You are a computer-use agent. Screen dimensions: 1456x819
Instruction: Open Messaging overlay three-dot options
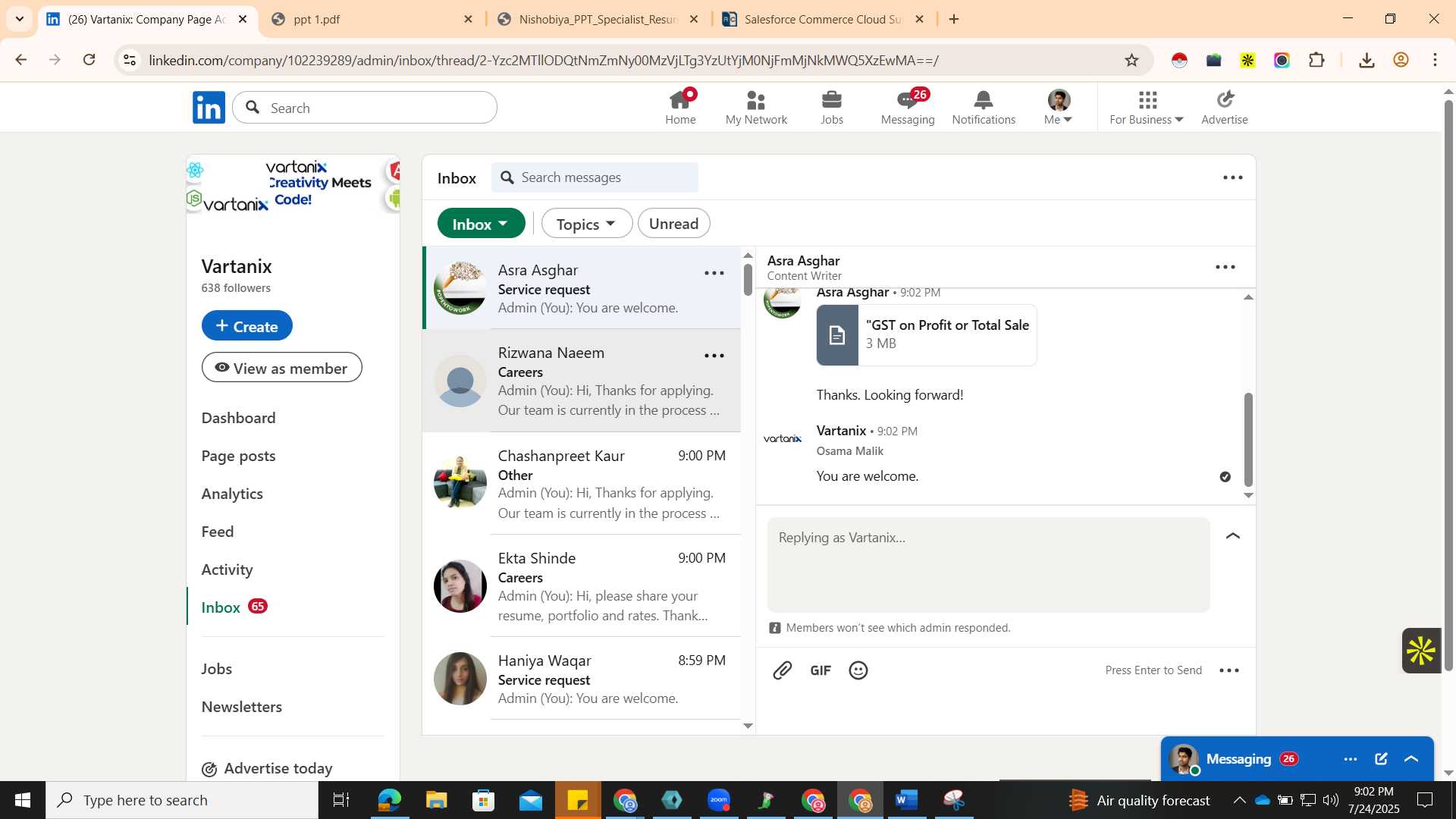[1351, 759]
